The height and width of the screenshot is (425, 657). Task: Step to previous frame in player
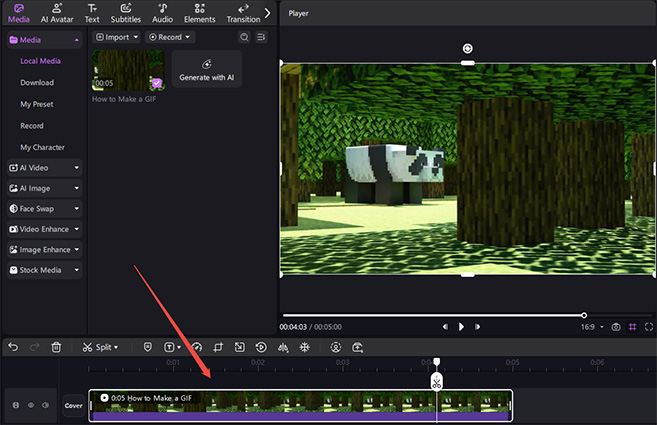445,327
